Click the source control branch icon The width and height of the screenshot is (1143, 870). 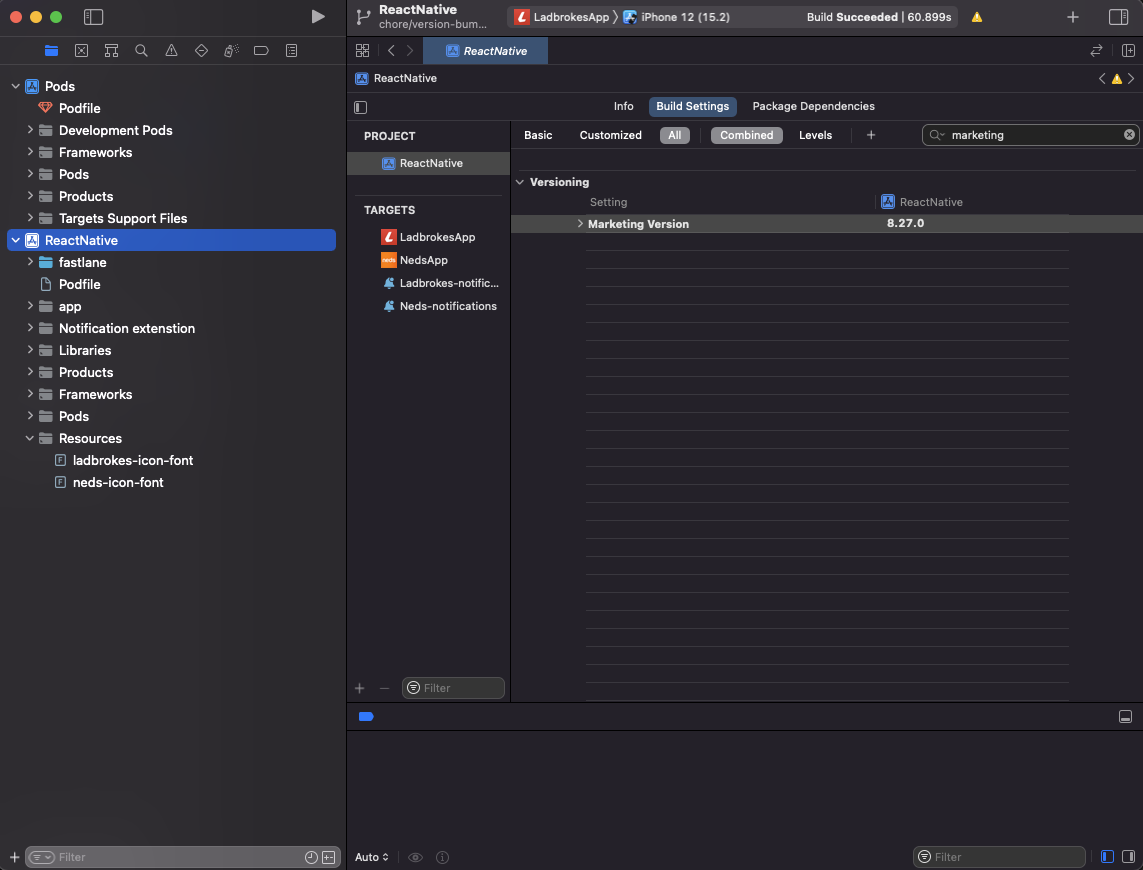(x=363, y=17)
